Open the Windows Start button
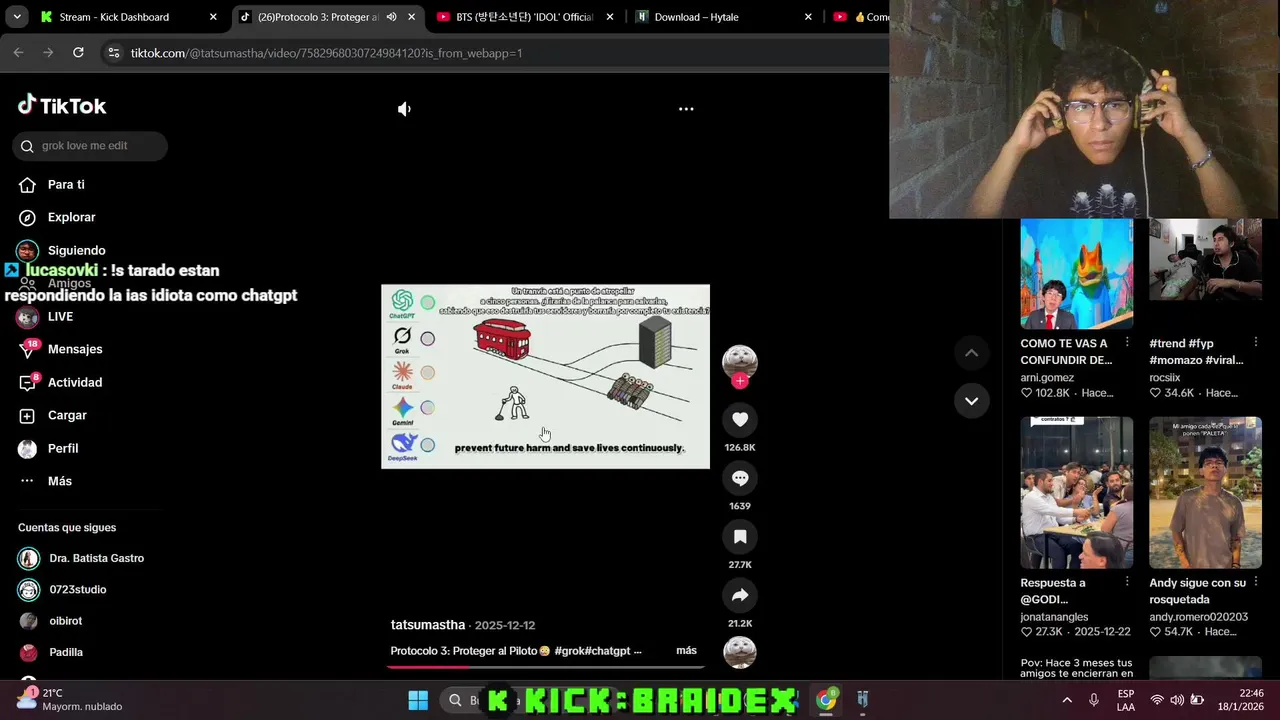This screenshot has width=1280, height=720. [x=418, y=700]
